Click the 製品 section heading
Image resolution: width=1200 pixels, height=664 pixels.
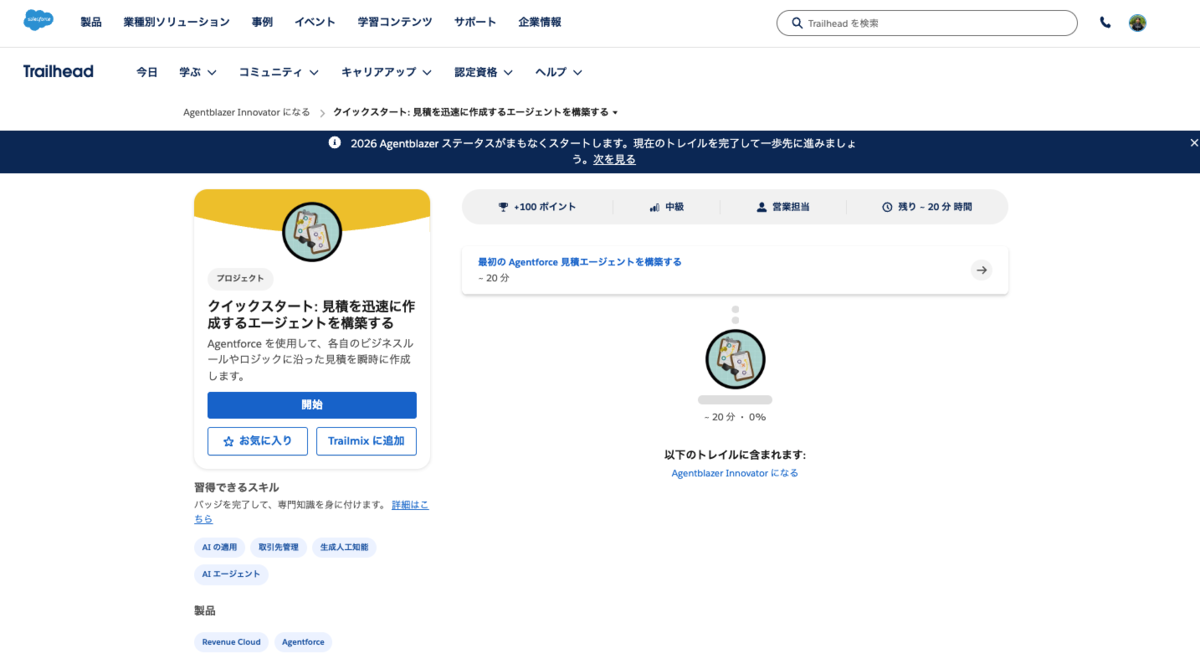(205, 611)
